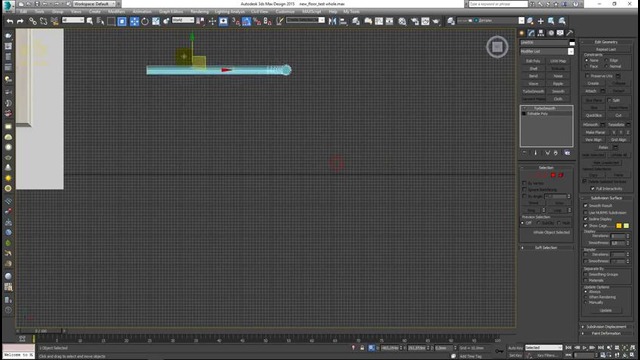Screen dimensions: 640x360
Task: Click the Repeat Last button
Action: [606, 49]
